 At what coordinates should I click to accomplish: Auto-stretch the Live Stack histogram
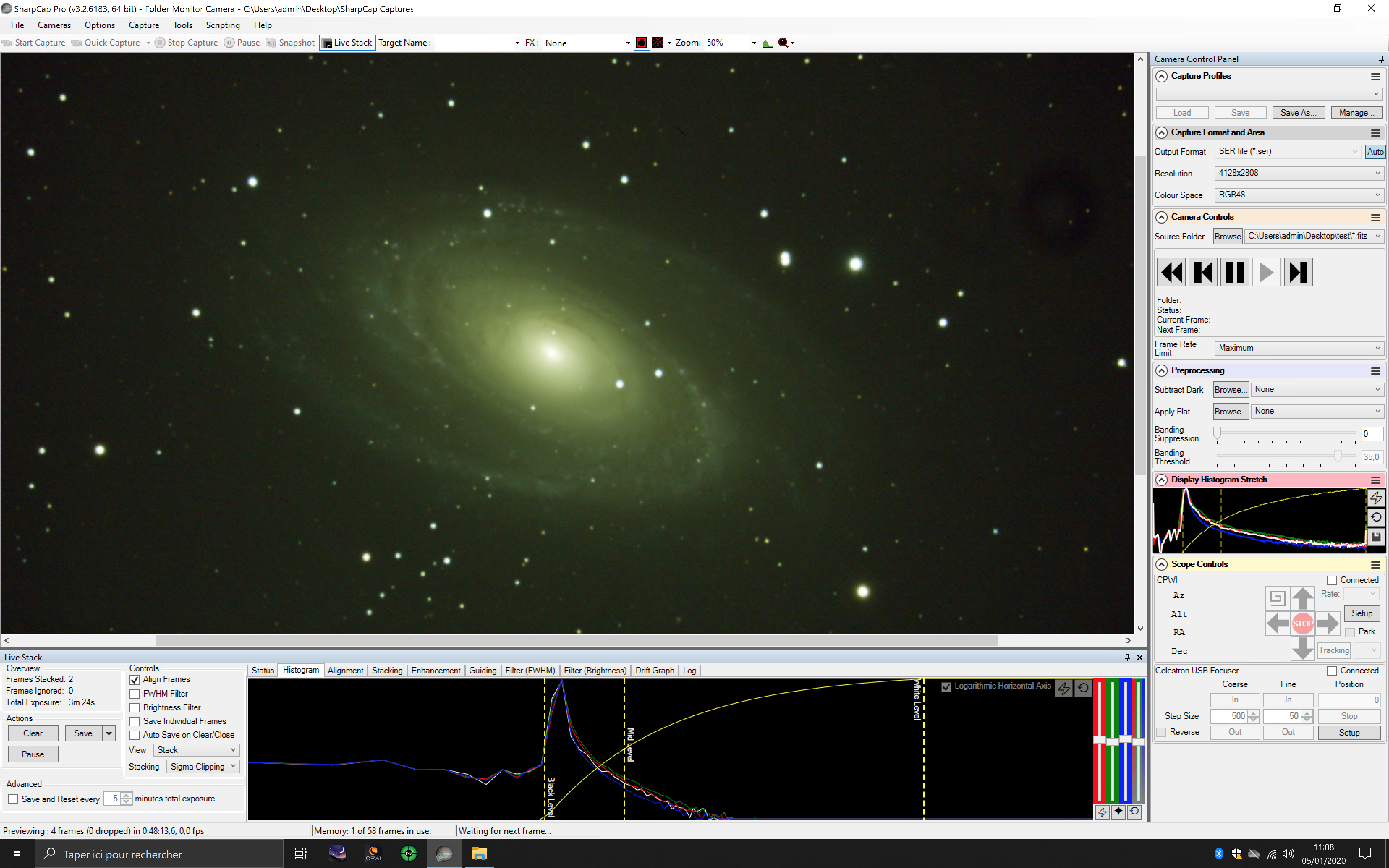click(1063, 688)
